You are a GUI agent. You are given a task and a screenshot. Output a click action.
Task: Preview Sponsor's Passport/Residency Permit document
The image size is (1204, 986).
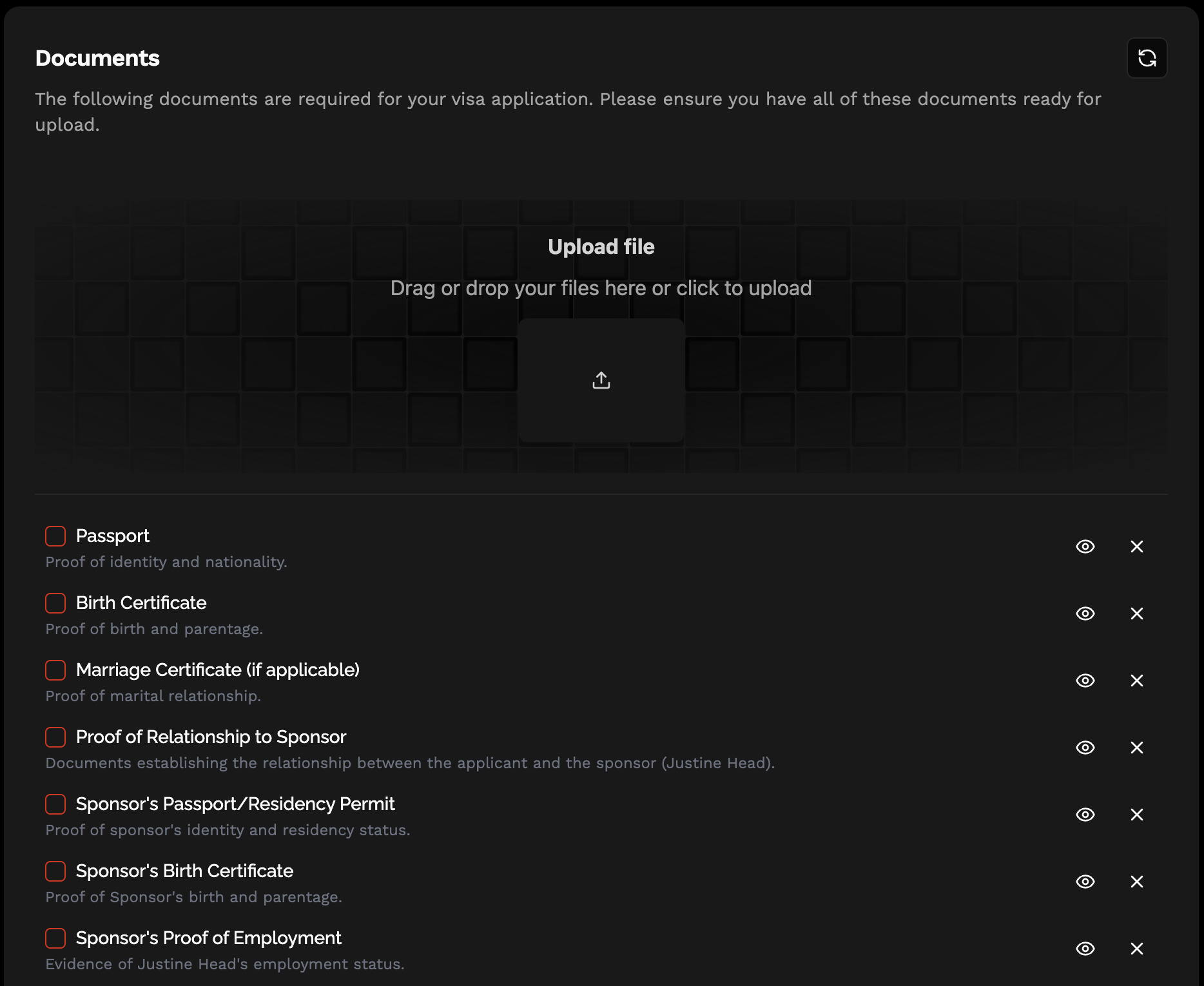pos(1085,815)
